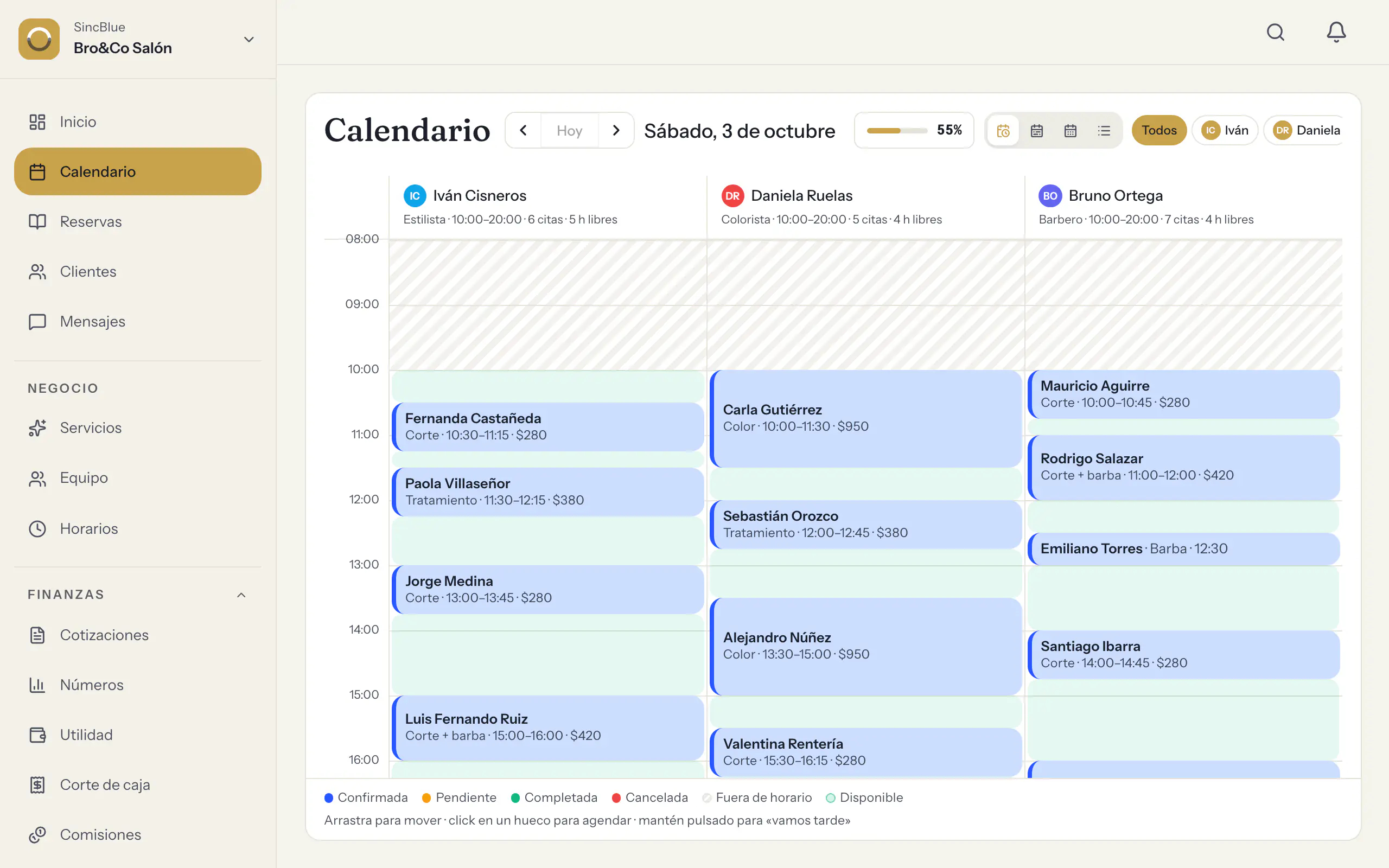
Task: Select the day view icon
Action: [1003, 131]
